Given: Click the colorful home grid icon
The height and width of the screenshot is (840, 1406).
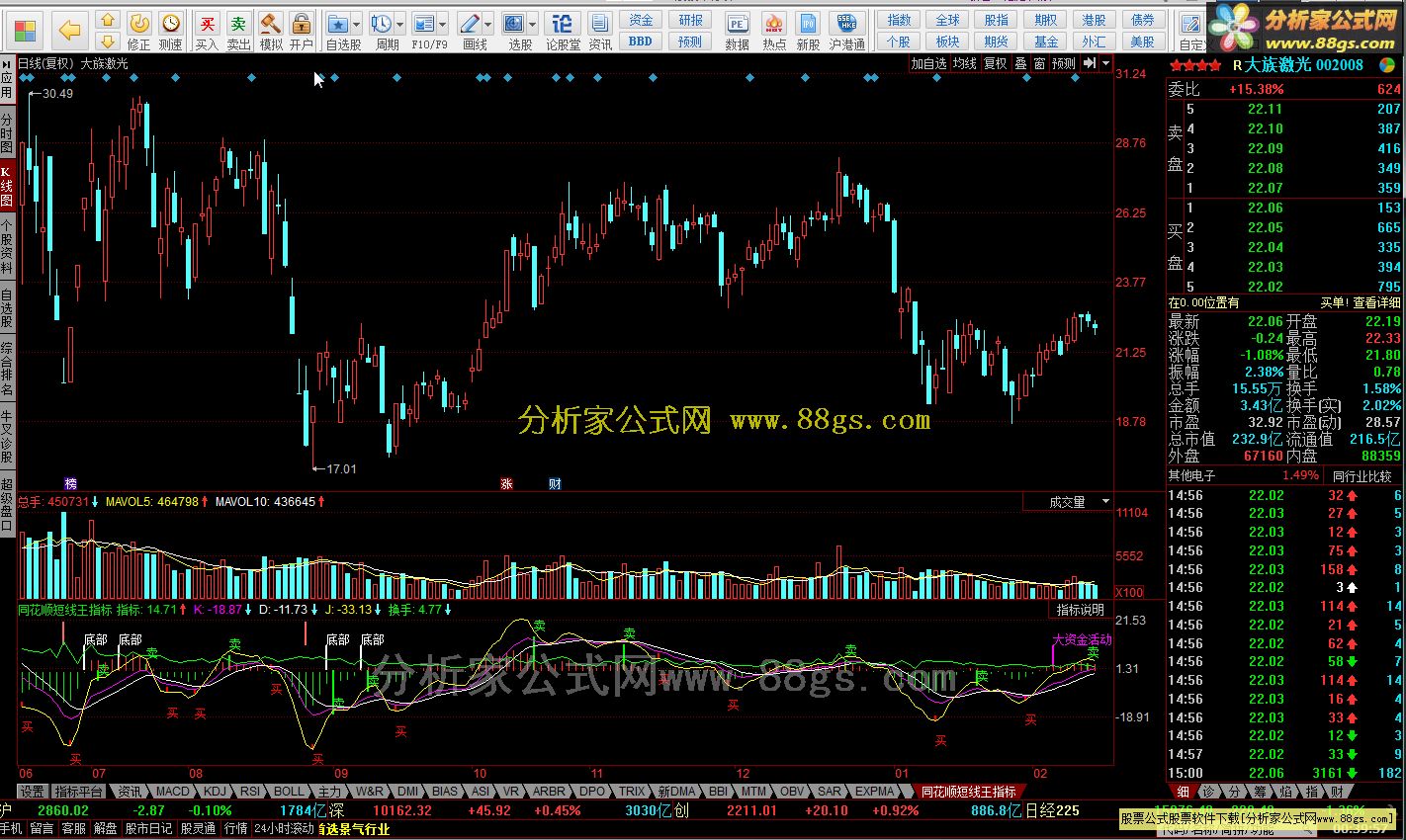Looking at the screenshot, I should pyautogui.click(x=25, y=31).
